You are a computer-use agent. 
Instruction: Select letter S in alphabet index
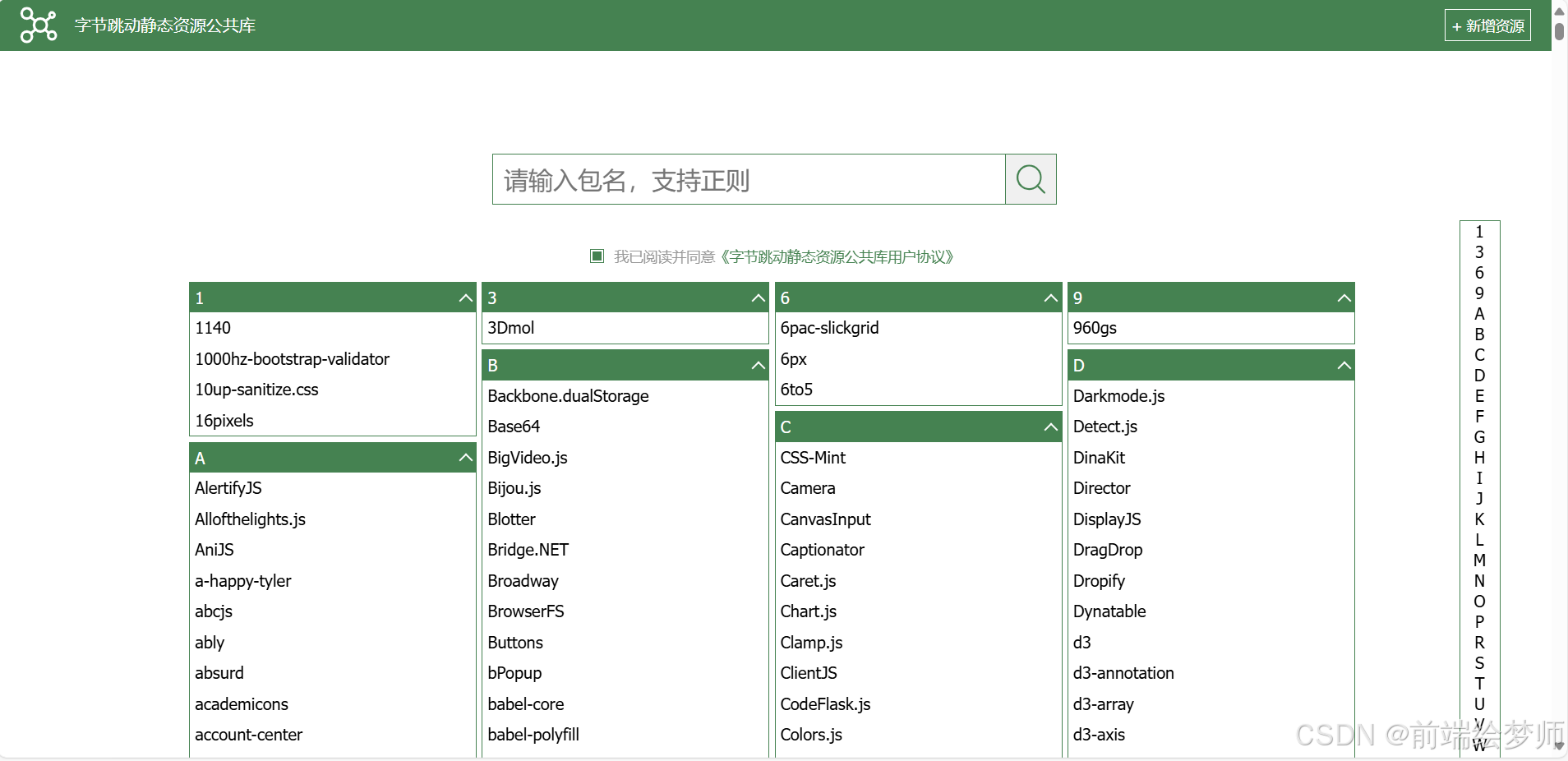click(x=1479, y=663)
